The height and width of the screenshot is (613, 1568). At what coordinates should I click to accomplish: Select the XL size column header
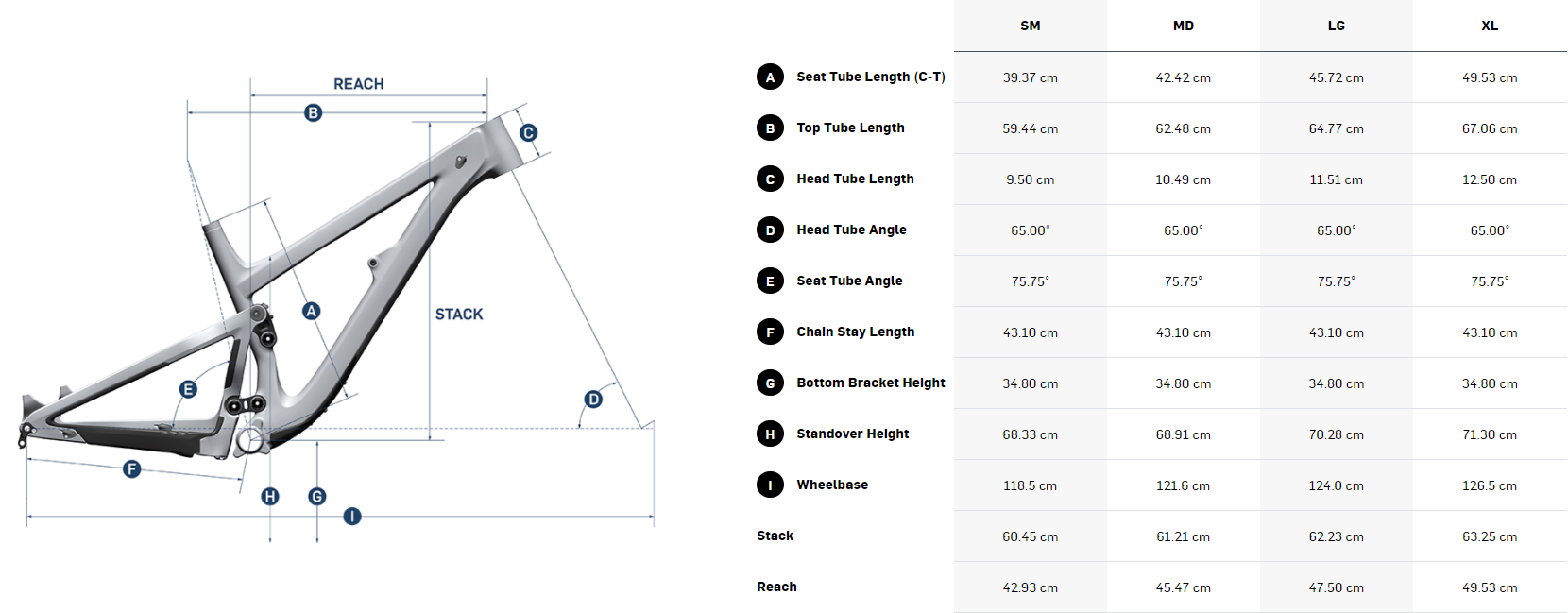point(1490,26)
